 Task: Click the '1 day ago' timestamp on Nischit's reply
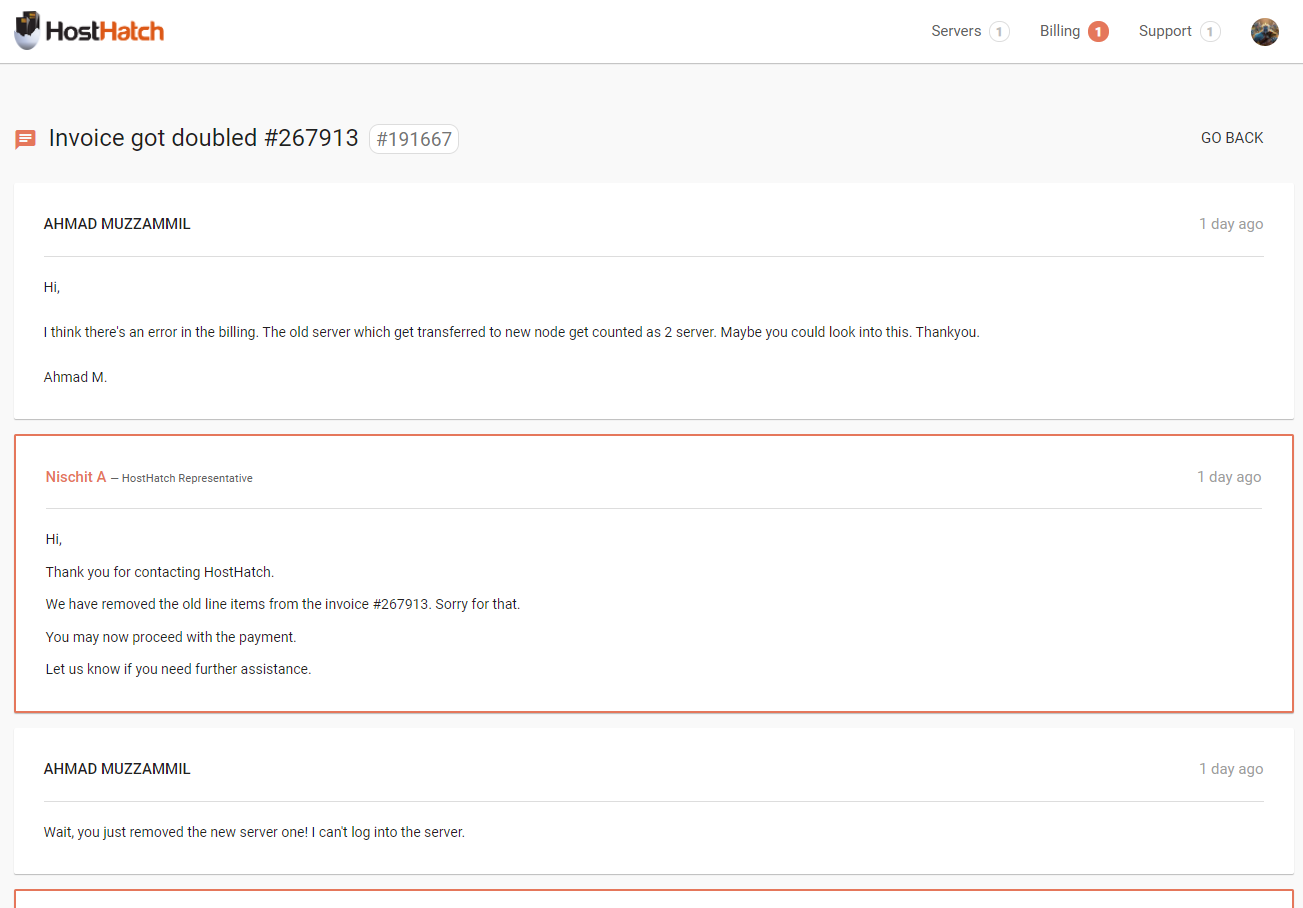coord(1229,477)
